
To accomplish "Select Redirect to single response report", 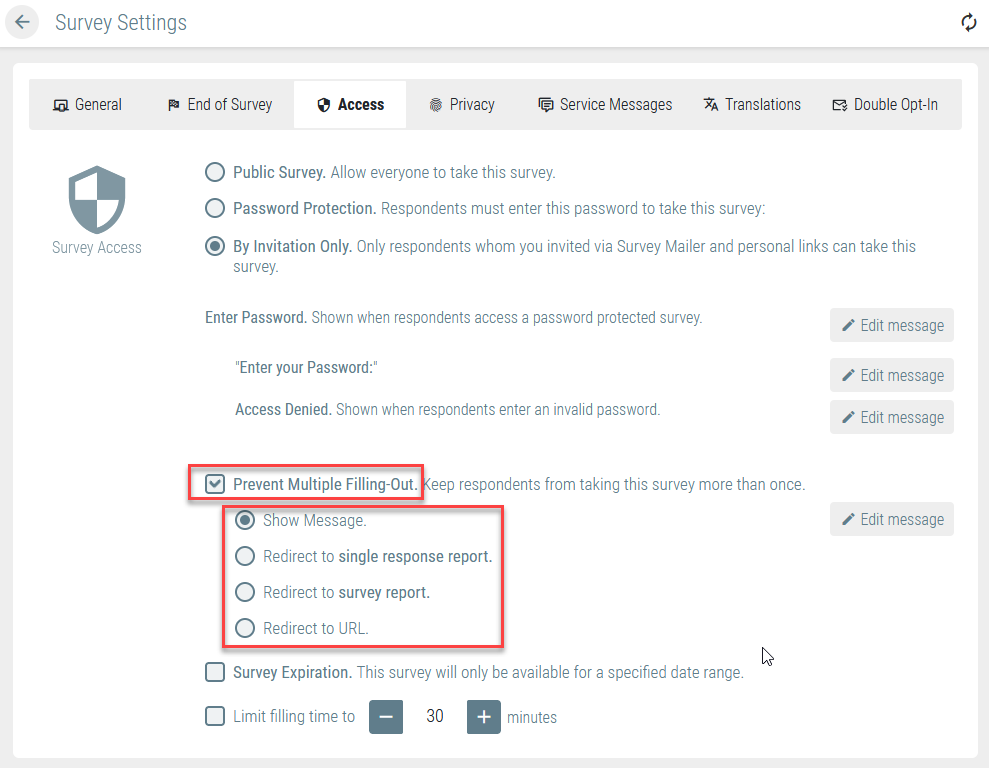I will (x=245, y=556).
